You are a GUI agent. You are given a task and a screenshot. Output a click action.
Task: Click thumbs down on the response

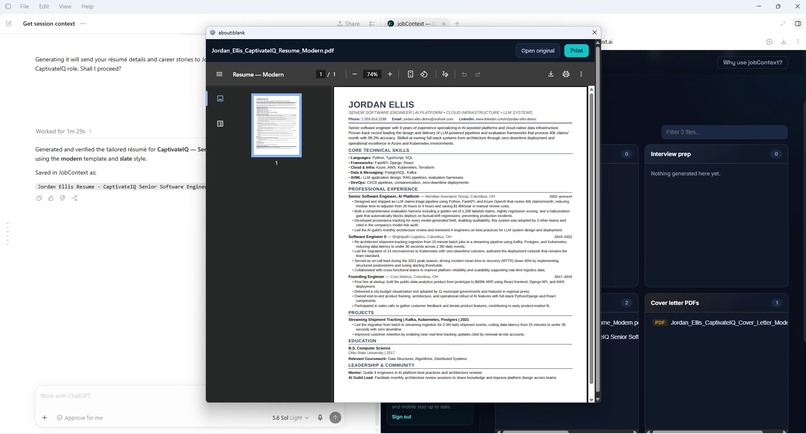click(x=63, y=198)
